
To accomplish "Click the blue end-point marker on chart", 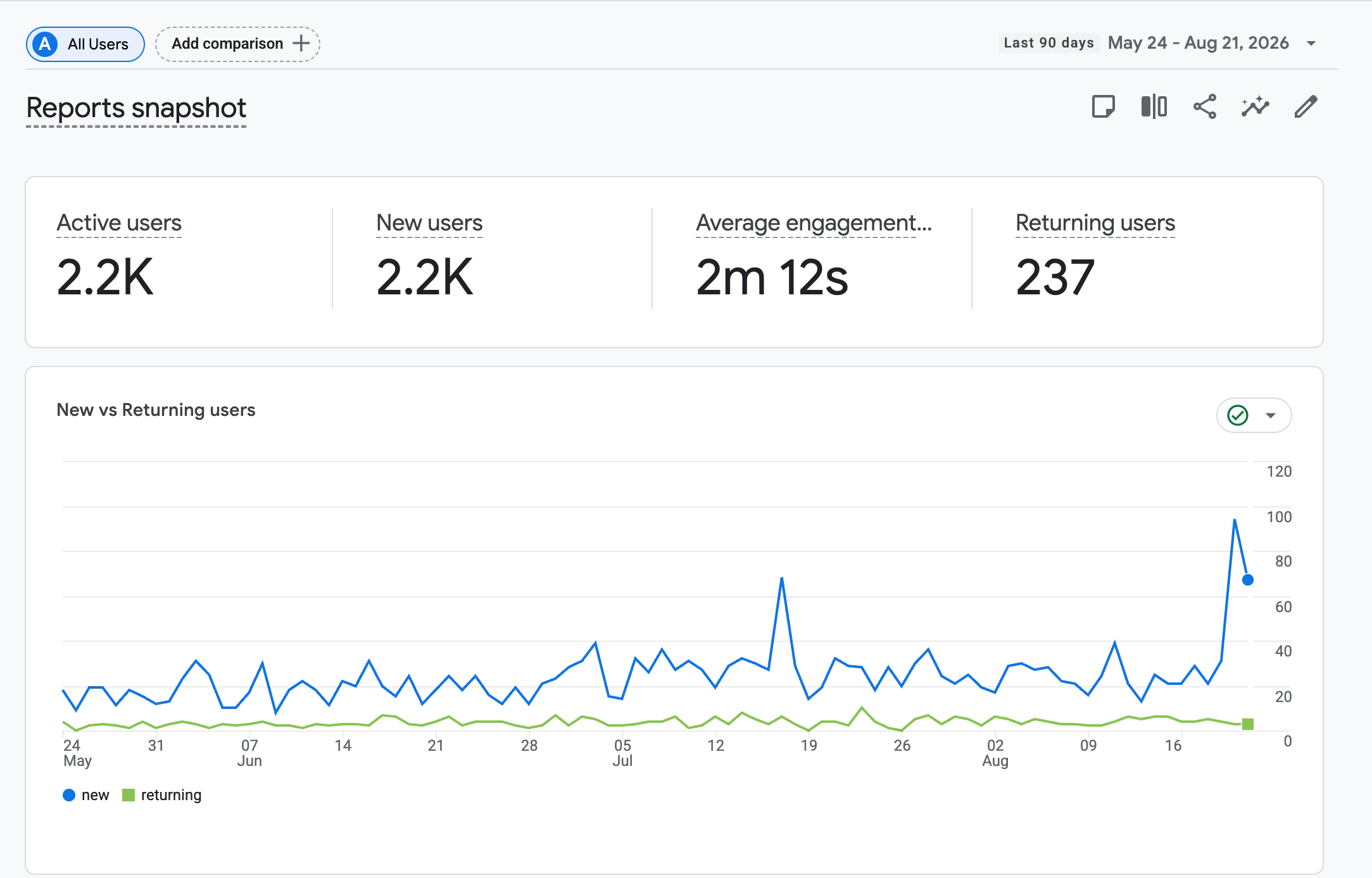I will 1248,580.
